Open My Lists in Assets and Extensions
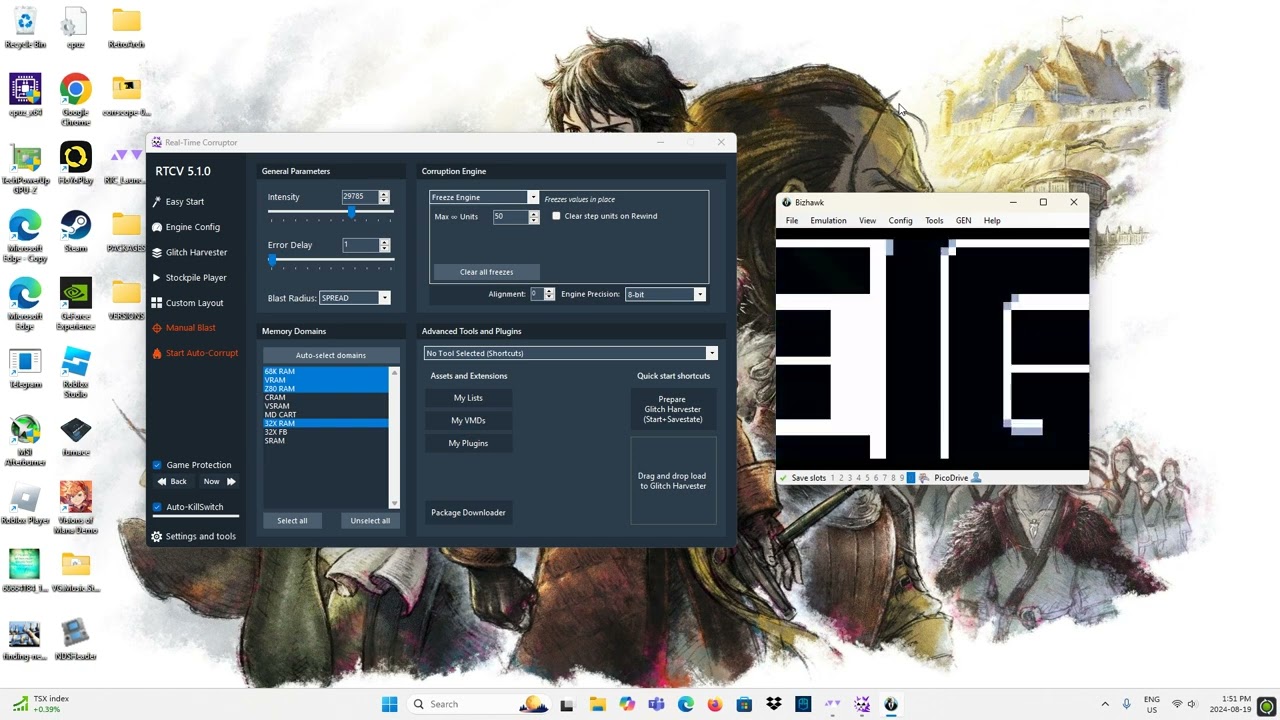Screen dimensions: 1280x720 468,398
